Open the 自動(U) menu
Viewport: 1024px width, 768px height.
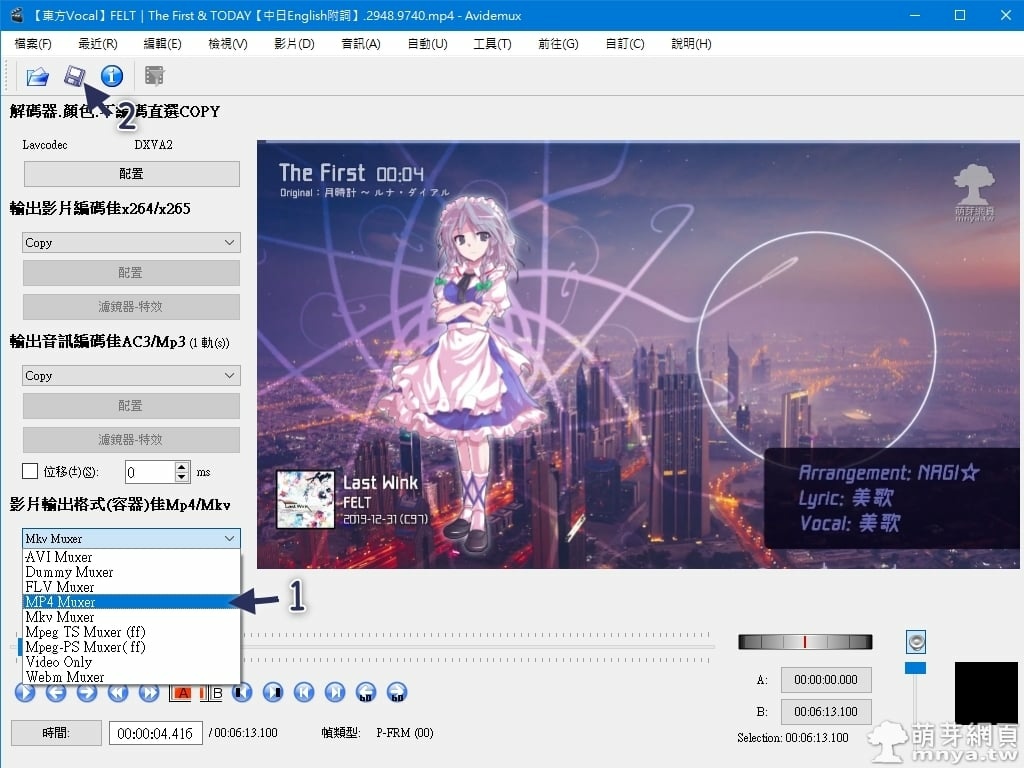pyautogui.click(x=428, y=44)
